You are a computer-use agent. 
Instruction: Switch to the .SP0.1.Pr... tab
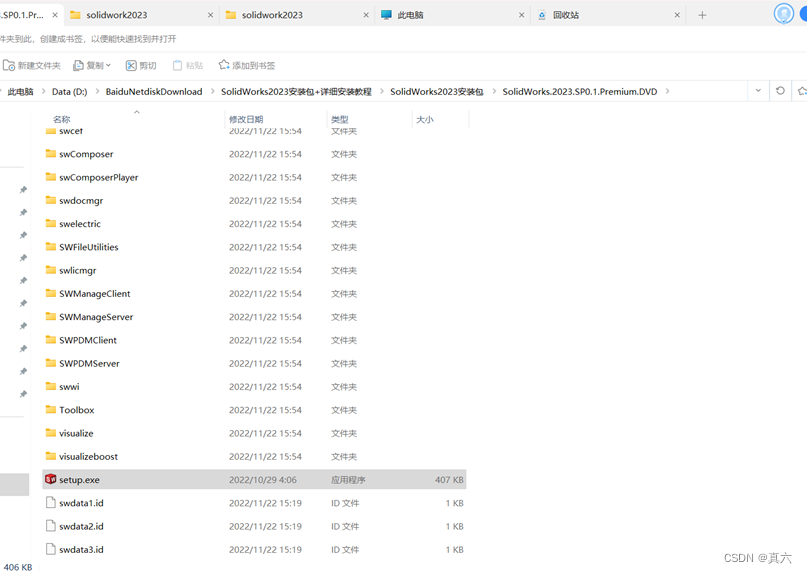tap(30, 15)
